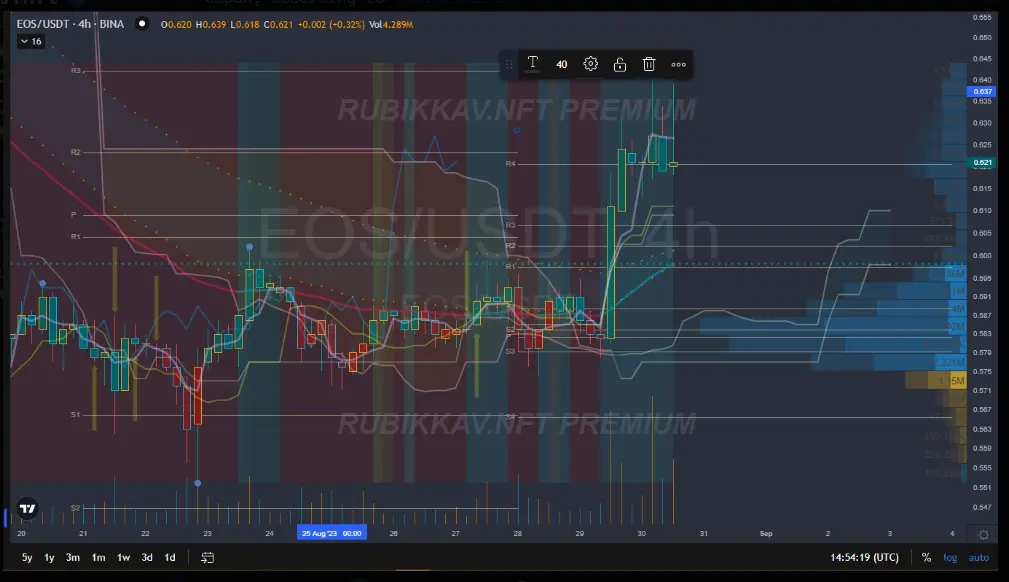Click the 28 label on time axis
The height and width of the screenshot is (582, 1009).
(517, 534)
